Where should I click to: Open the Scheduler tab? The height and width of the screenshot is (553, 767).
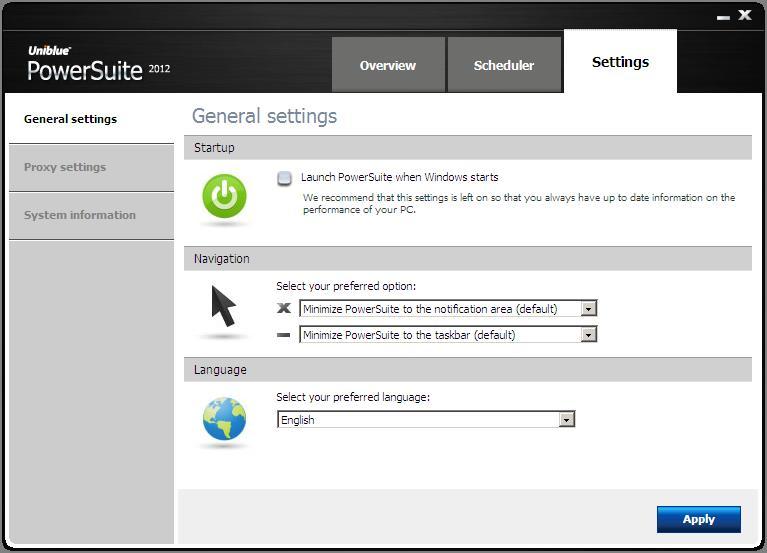(x=504, y=65)
